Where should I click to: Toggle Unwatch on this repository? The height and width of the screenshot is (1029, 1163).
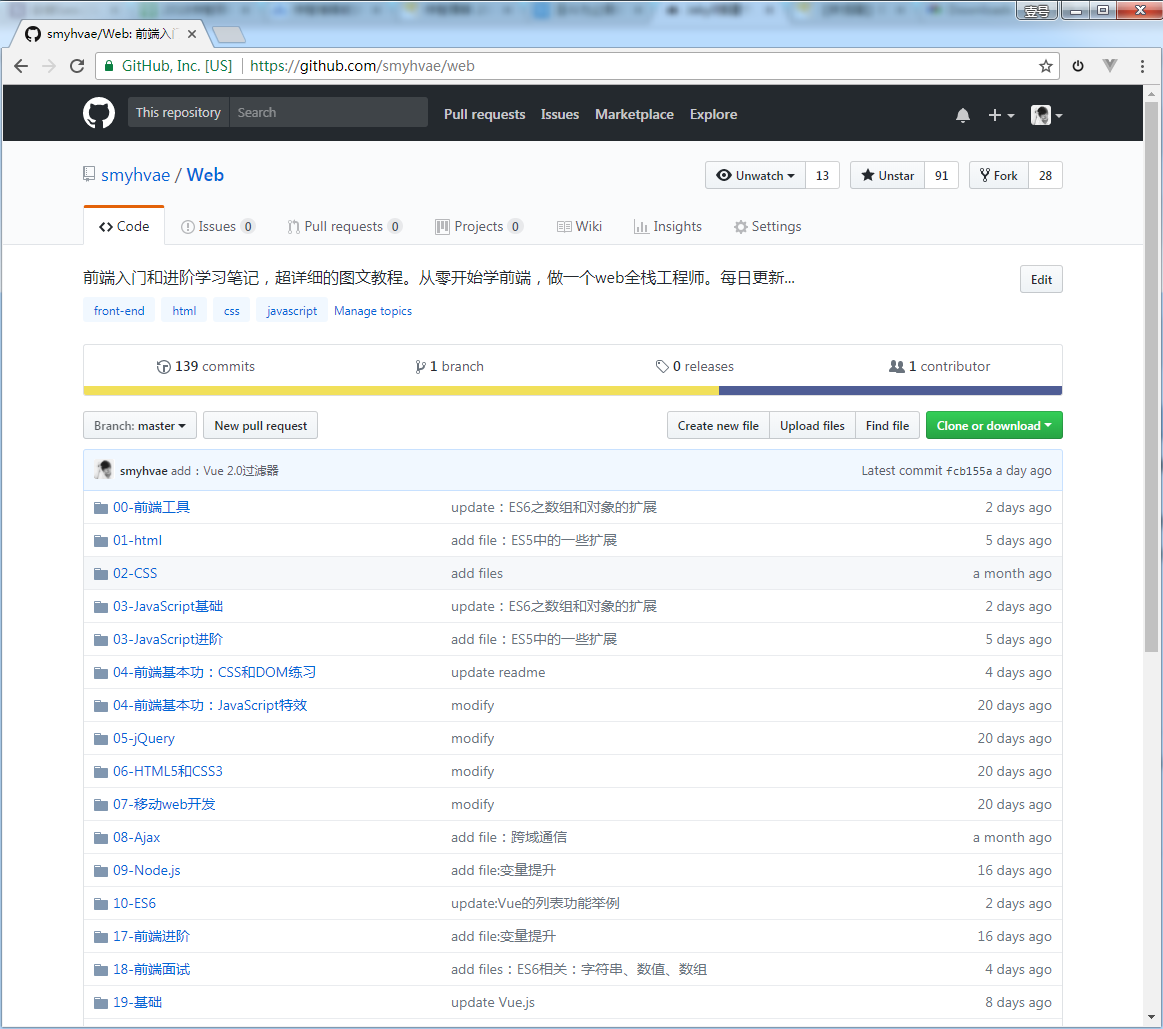click(x=755, y=176)
